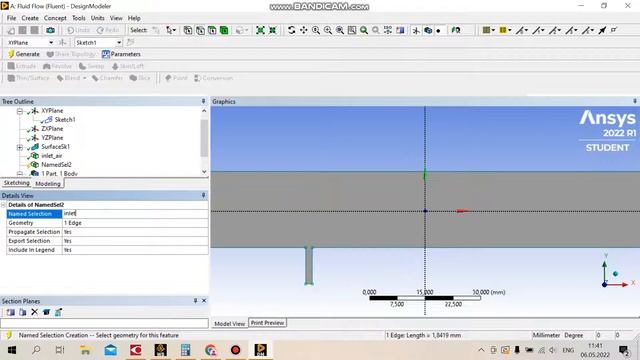
Task: Open the Blend dropdown arrow
Action: pos(84,78)
